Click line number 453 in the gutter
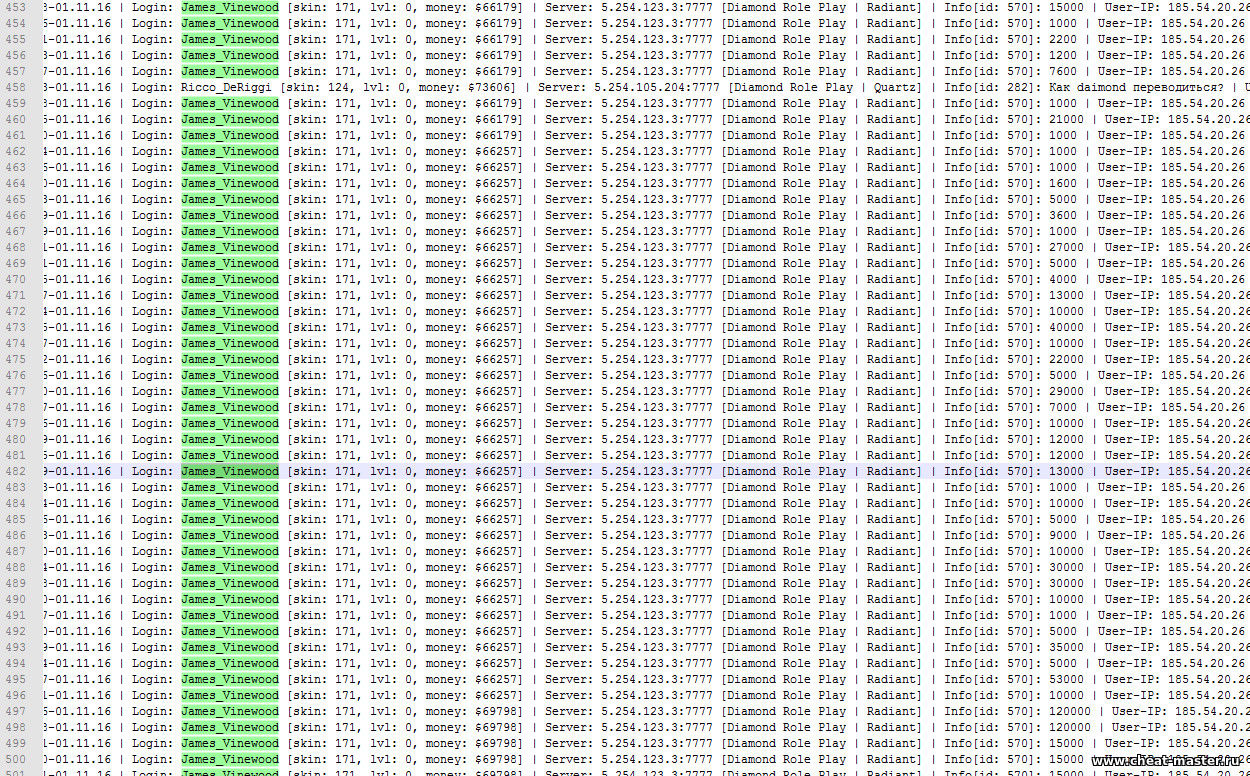 click(x=15, y=7)
